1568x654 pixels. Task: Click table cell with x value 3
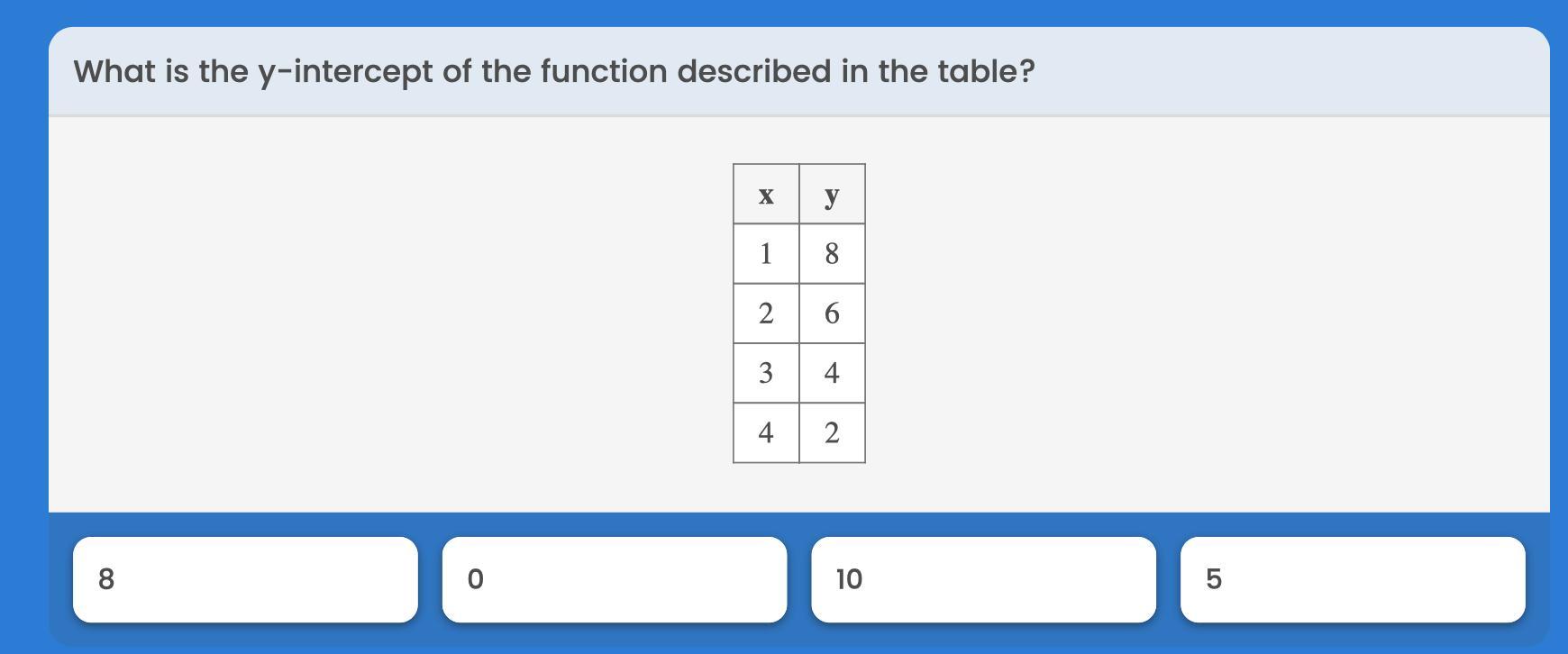[766, 373]
